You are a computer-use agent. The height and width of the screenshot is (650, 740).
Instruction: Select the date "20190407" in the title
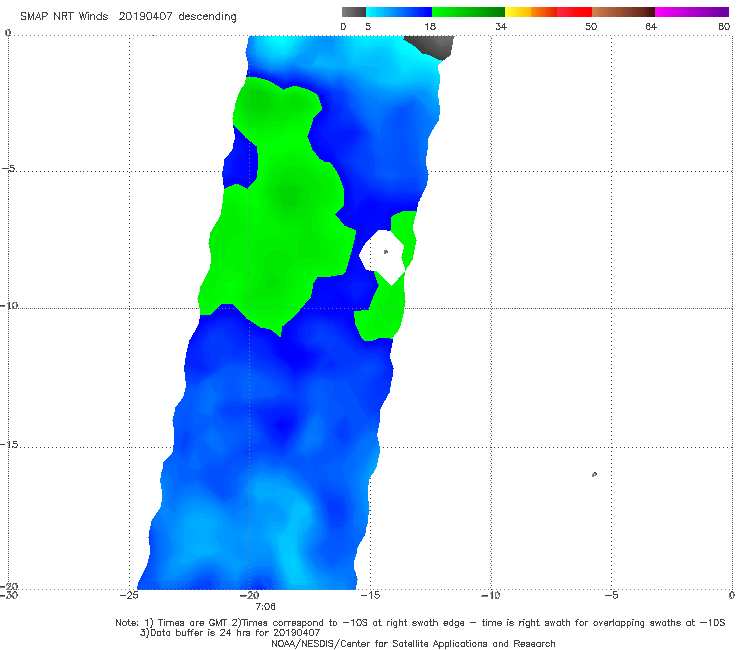point(145,17)
